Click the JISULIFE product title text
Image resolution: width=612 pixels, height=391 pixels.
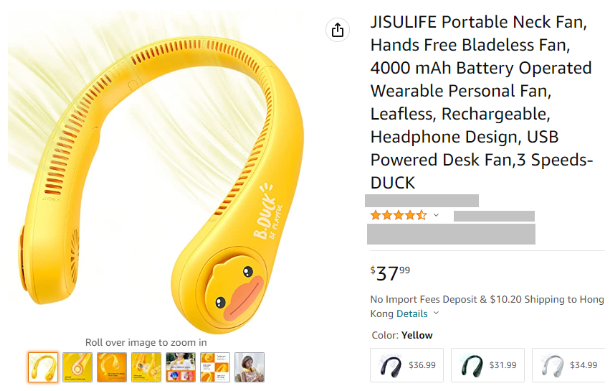(x=482, y=103)
